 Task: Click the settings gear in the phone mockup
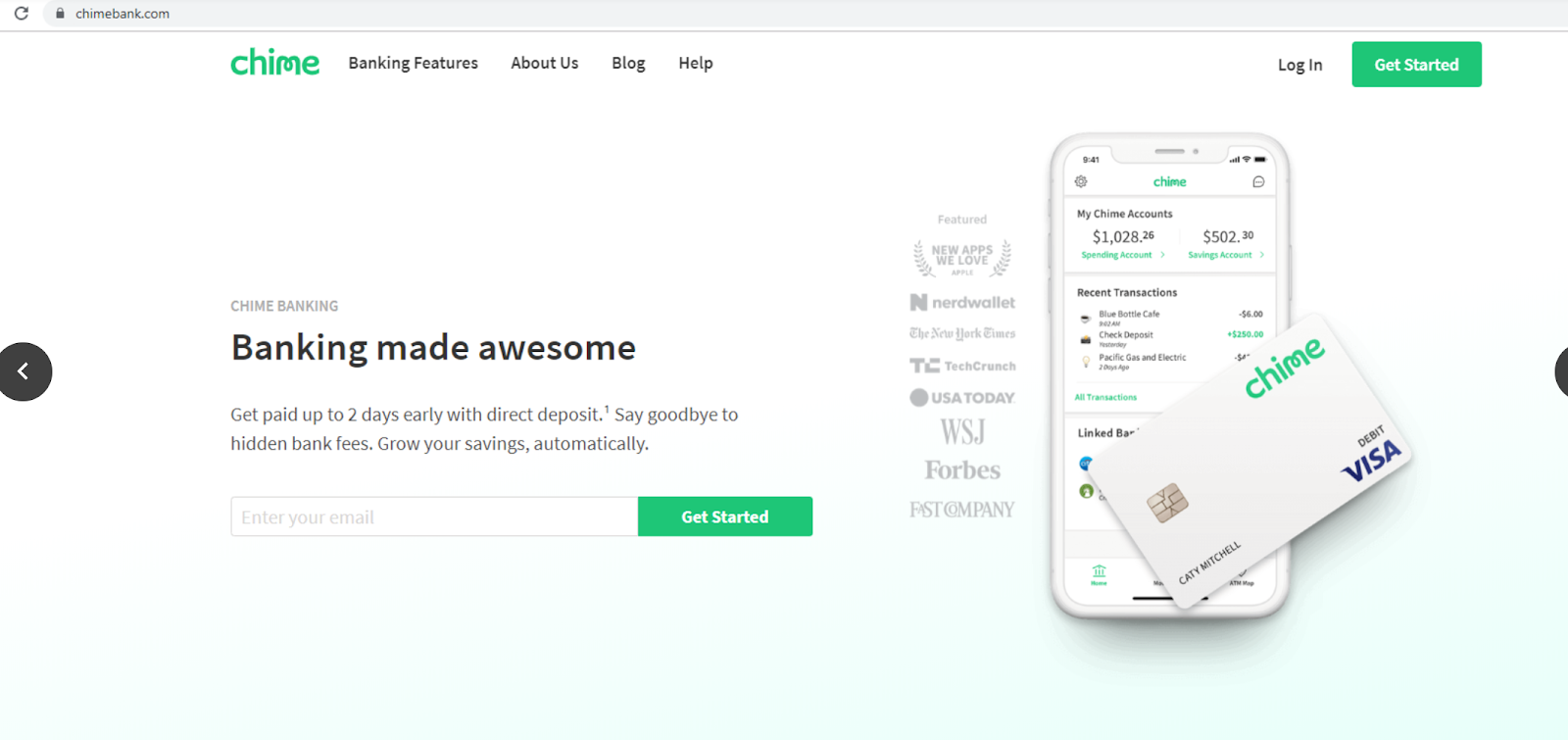[x=1081, y=181]
